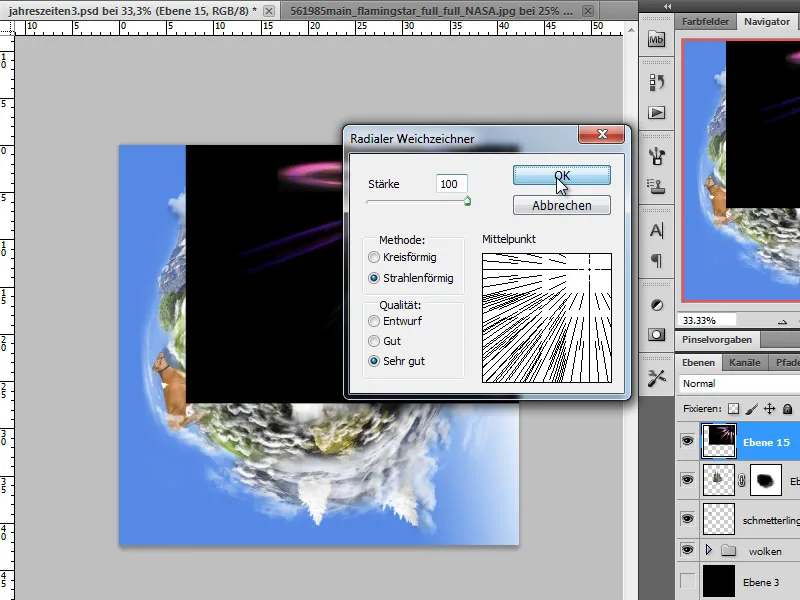This screenshot has width=800, height=600.
Task: Activate the jahreszeiten3.psd document tab
Action: 133,11
